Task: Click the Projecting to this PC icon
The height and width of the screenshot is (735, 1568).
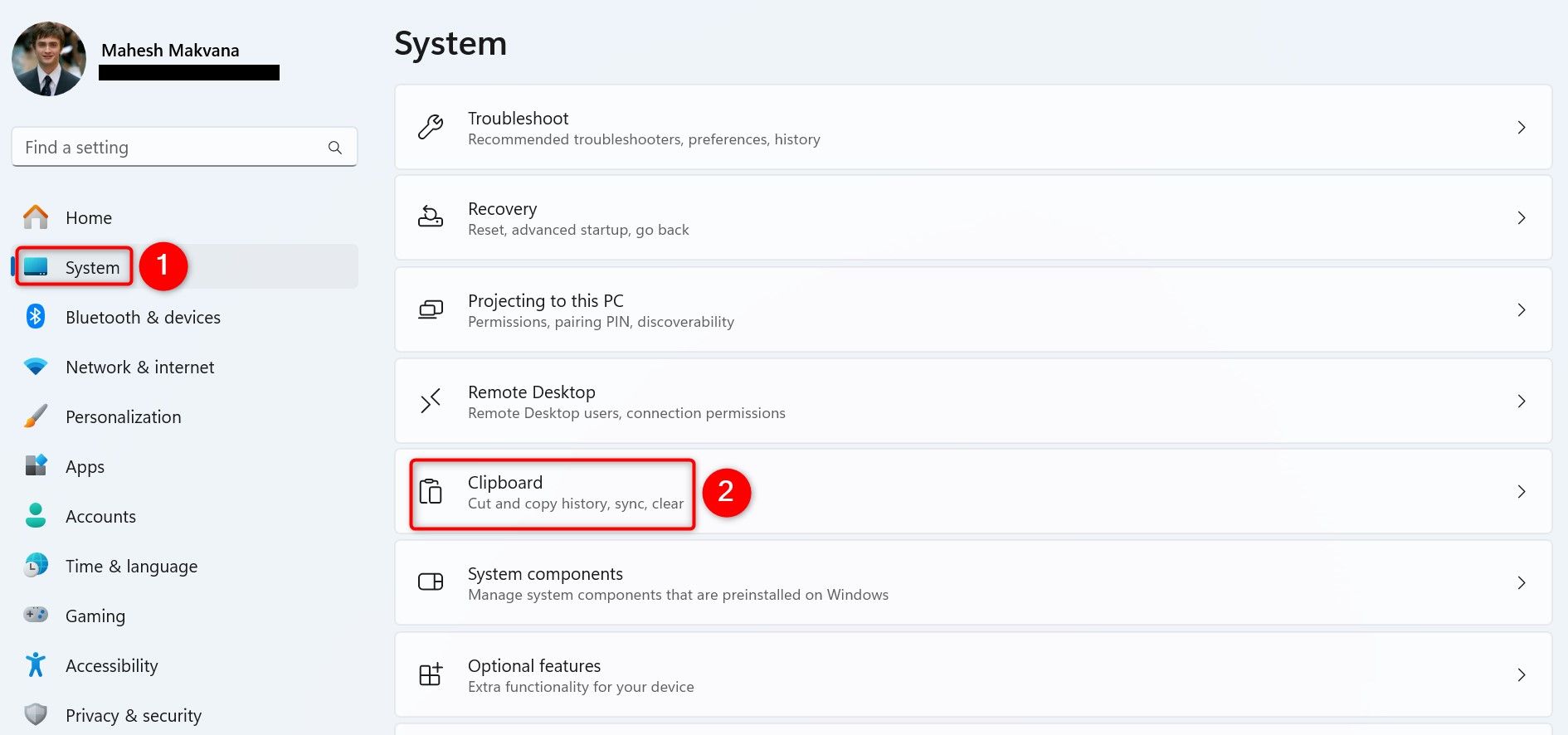Action: (430, 310)
